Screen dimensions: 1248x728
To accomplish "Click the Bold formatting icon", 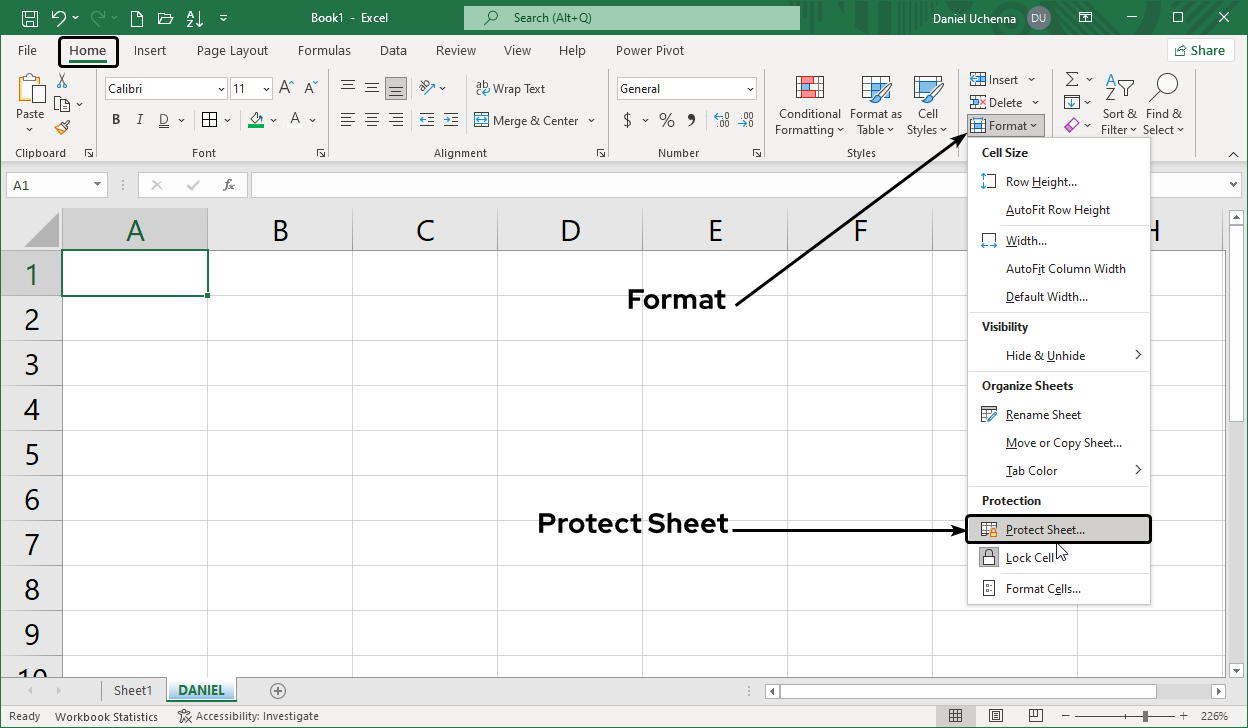I will click(x=115, y=119).
